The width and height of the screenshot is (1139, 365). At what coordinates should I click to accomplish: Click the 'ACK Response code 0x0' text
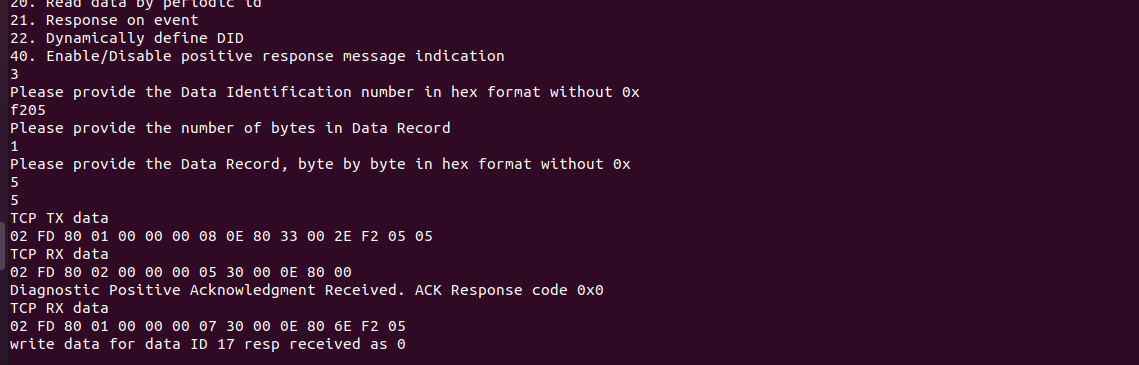tap(509, 290)
